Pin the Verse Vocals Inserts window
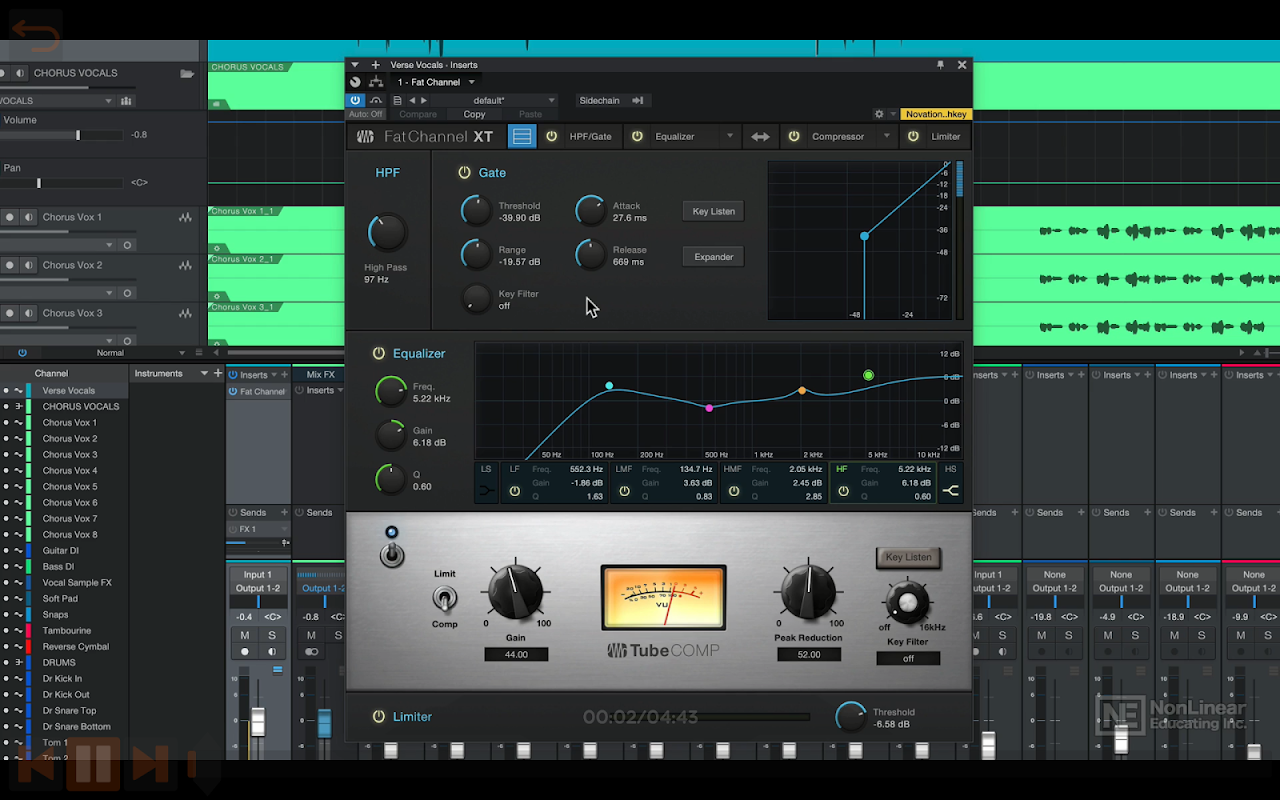This screenshot has height=800, width=1280. pos(940,65)
